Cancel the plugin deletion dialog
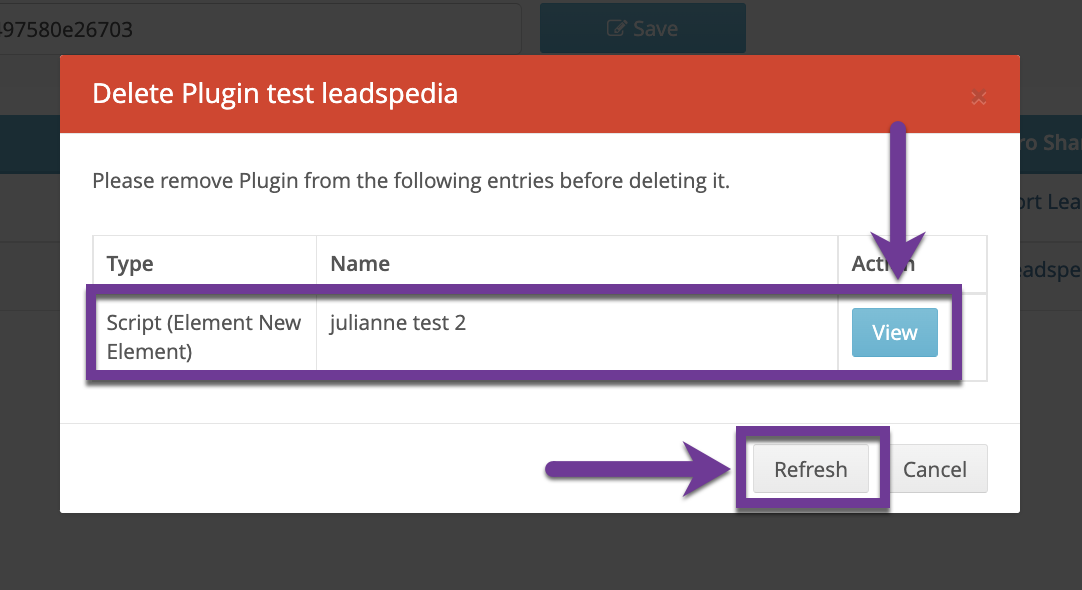The image size is (1082, 590). pos(935,470)
